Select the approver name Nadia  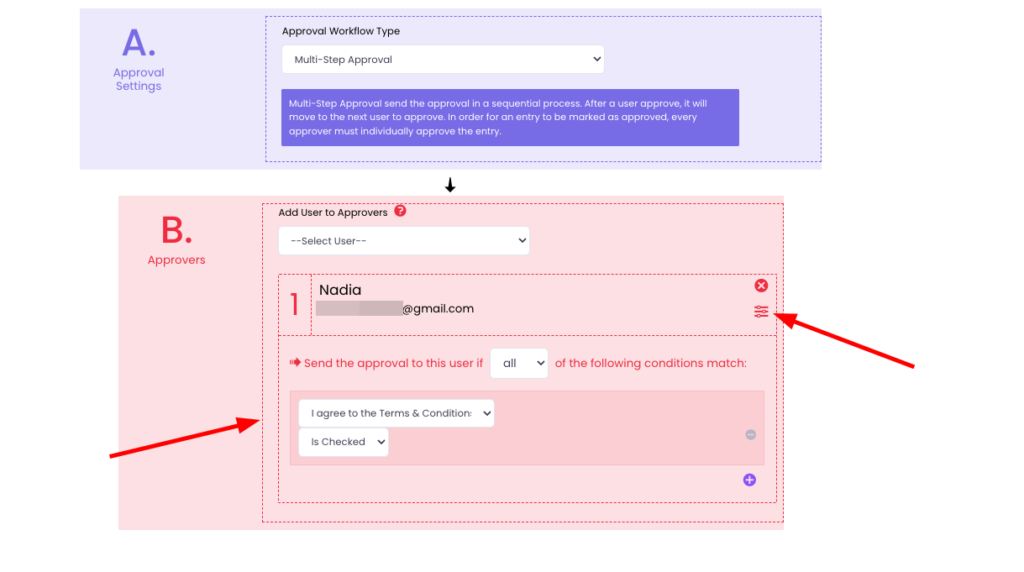click(340, 290)
